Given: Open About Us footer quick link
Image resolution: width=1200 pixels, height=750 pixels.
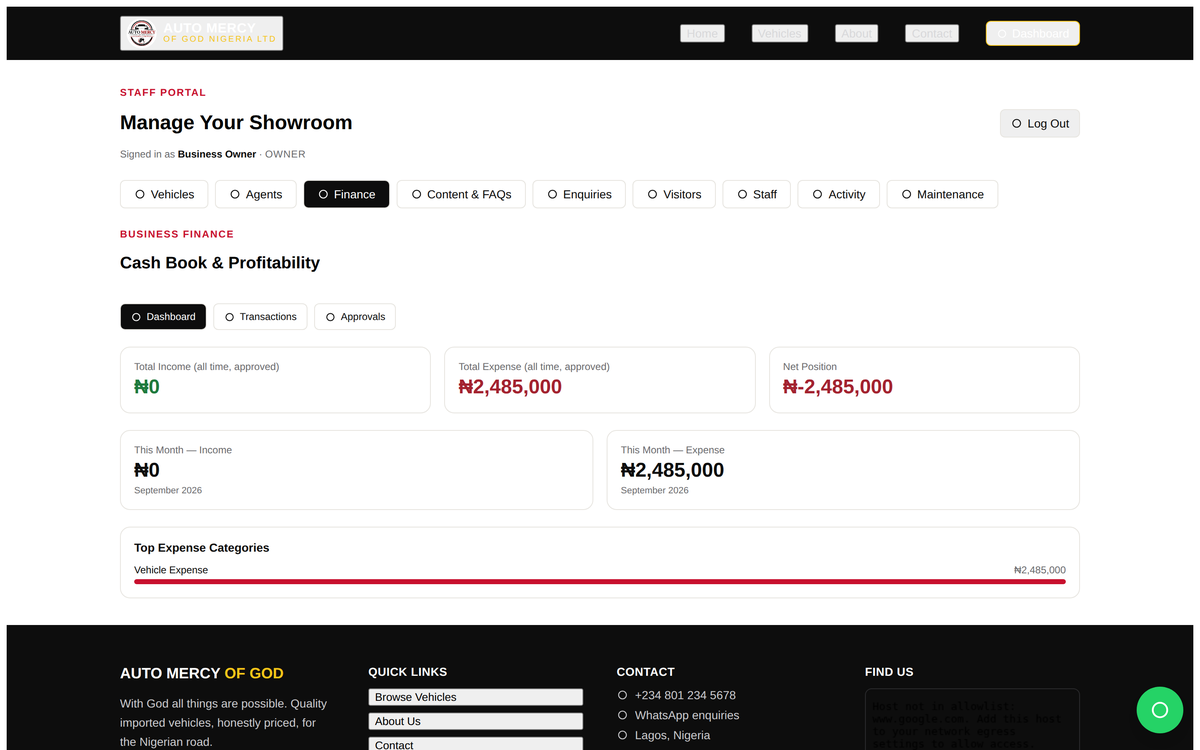Looking at the screenshot, I should [475, 721].
